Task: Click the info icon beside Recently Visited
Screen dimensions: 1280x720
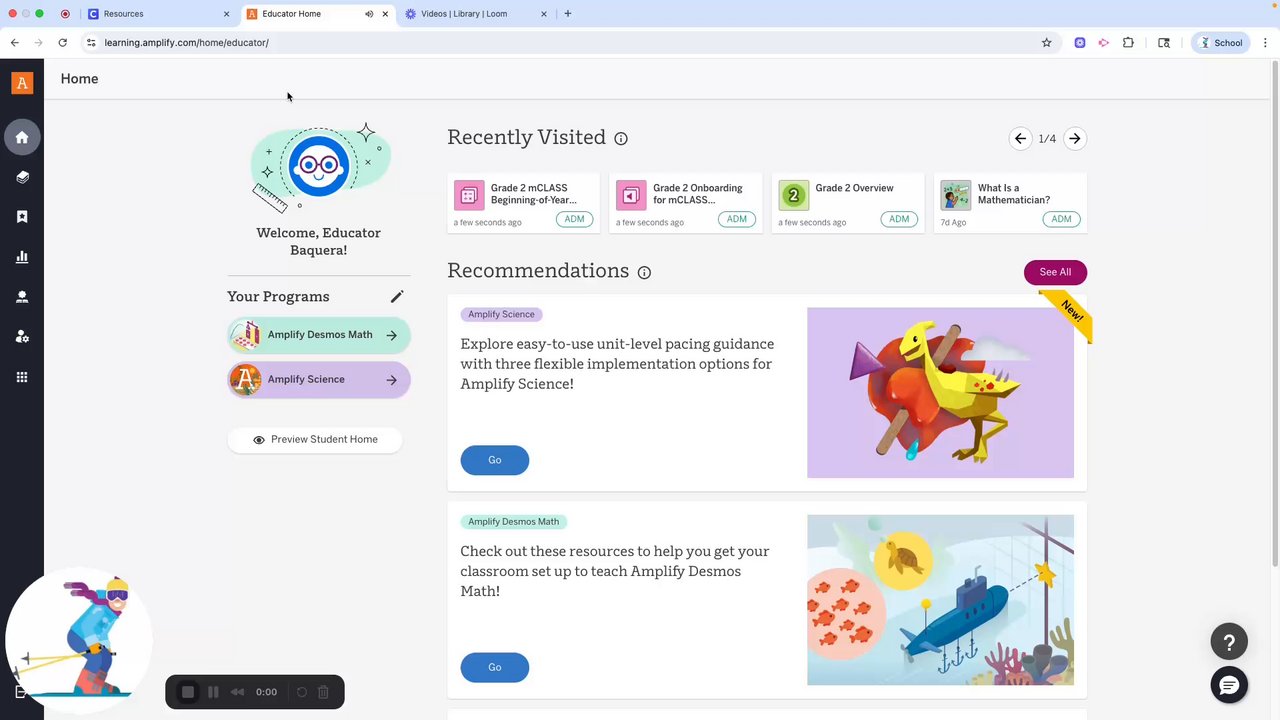Action: [x=621, y=139]
